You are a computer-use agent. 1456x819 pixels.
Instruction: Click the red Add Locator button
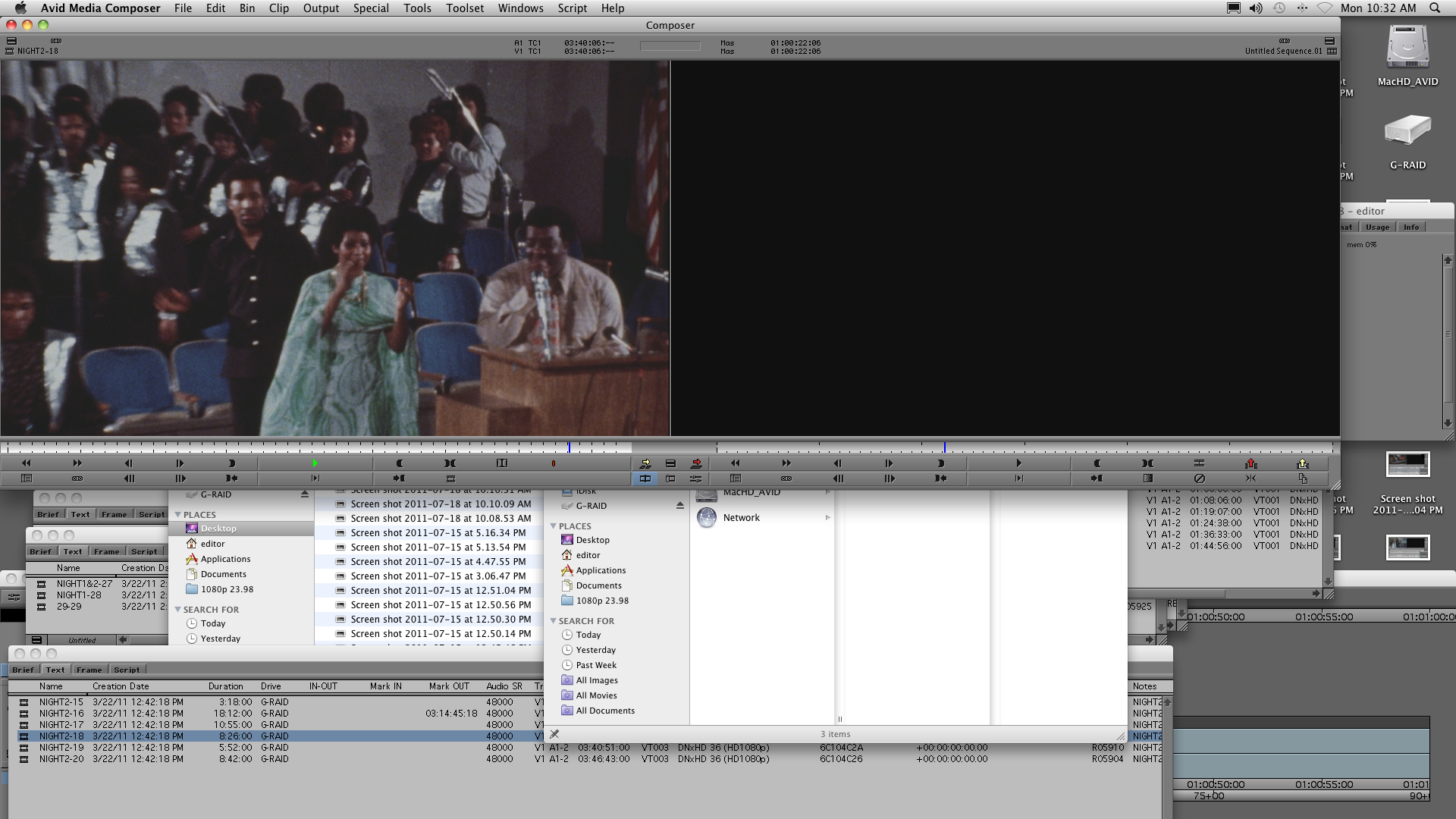[554, 463]
